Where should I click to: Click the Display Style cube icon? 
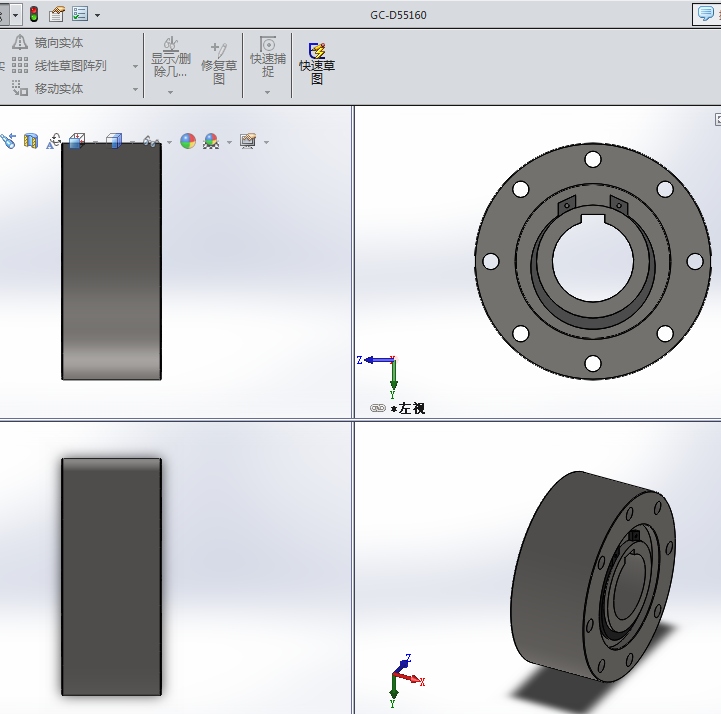tap(114, 141)
